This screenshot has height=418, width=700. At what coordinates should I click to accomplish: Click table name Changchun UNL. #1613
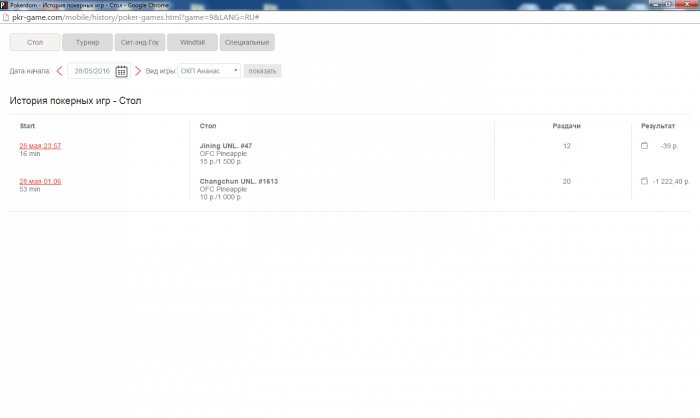coord(239,181)
